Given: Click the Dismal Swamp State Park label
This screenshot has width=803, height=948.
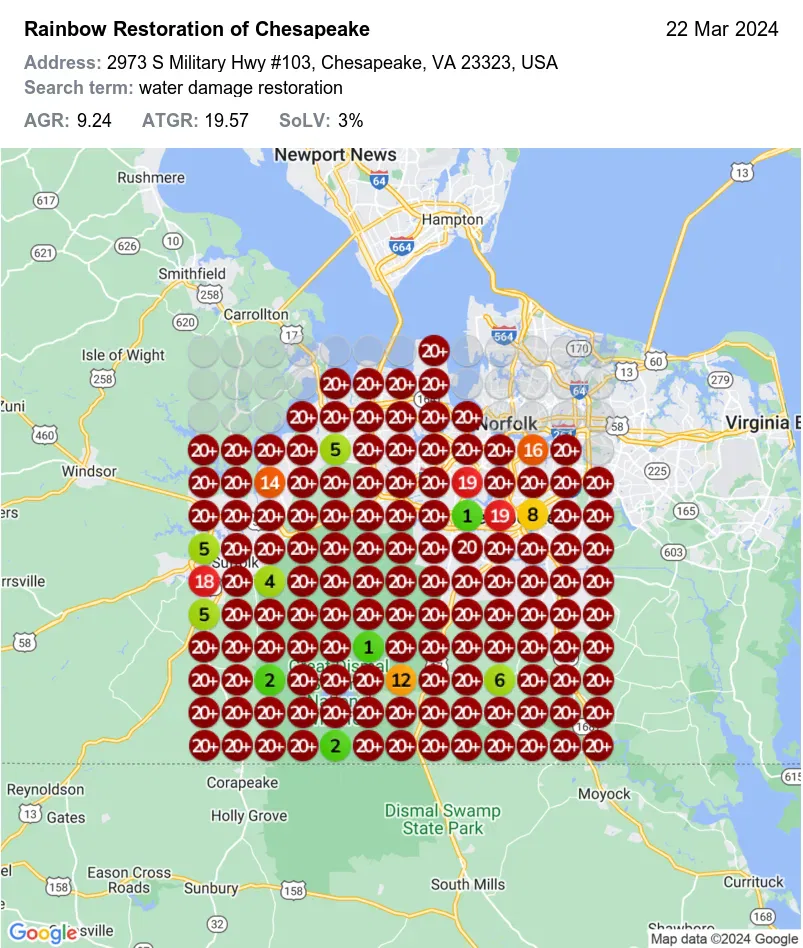Looking at the screenshot, I should coord(442,819).
